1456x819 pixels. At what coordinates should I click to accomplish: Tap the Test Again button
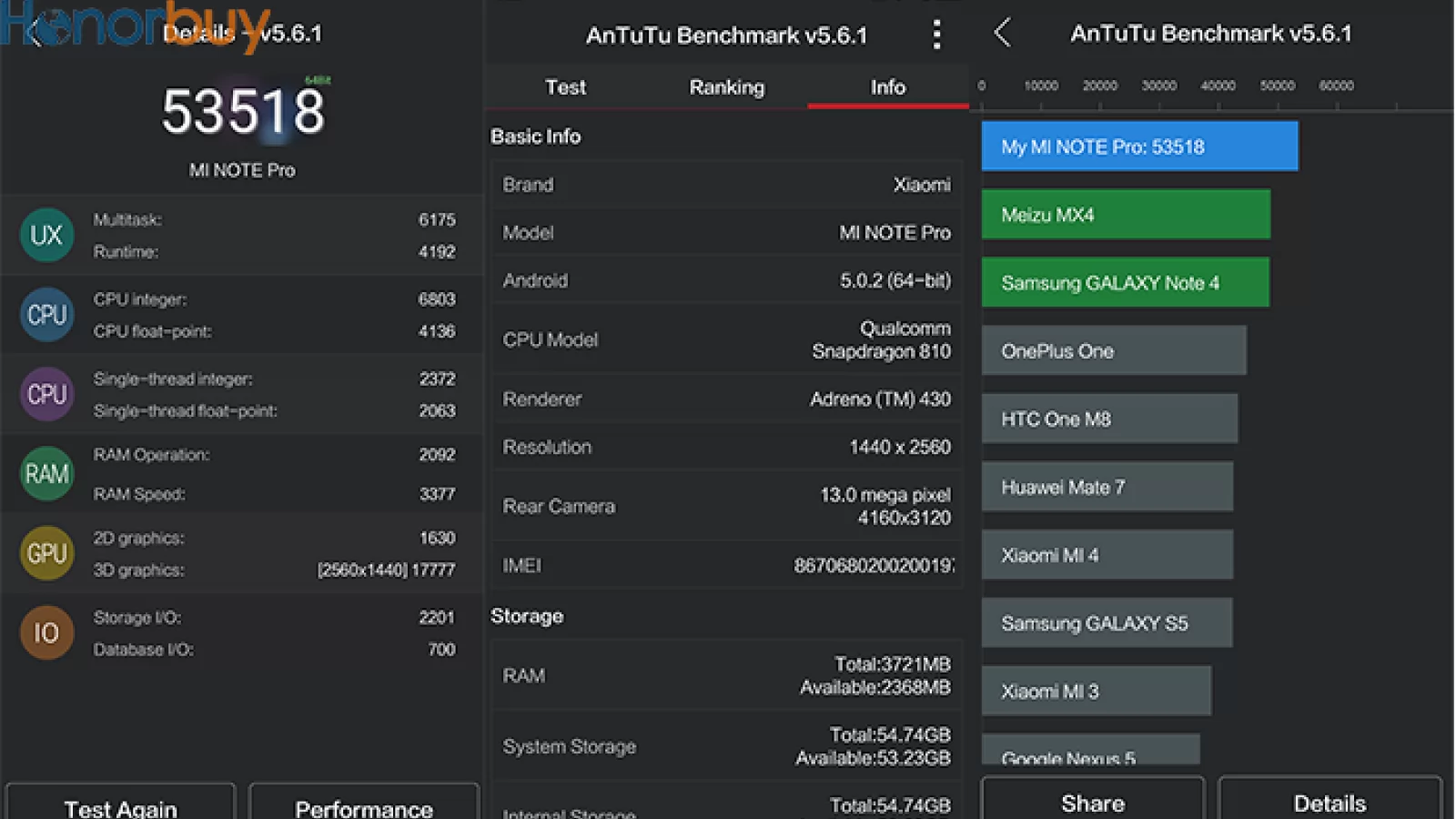click(120, 803)
